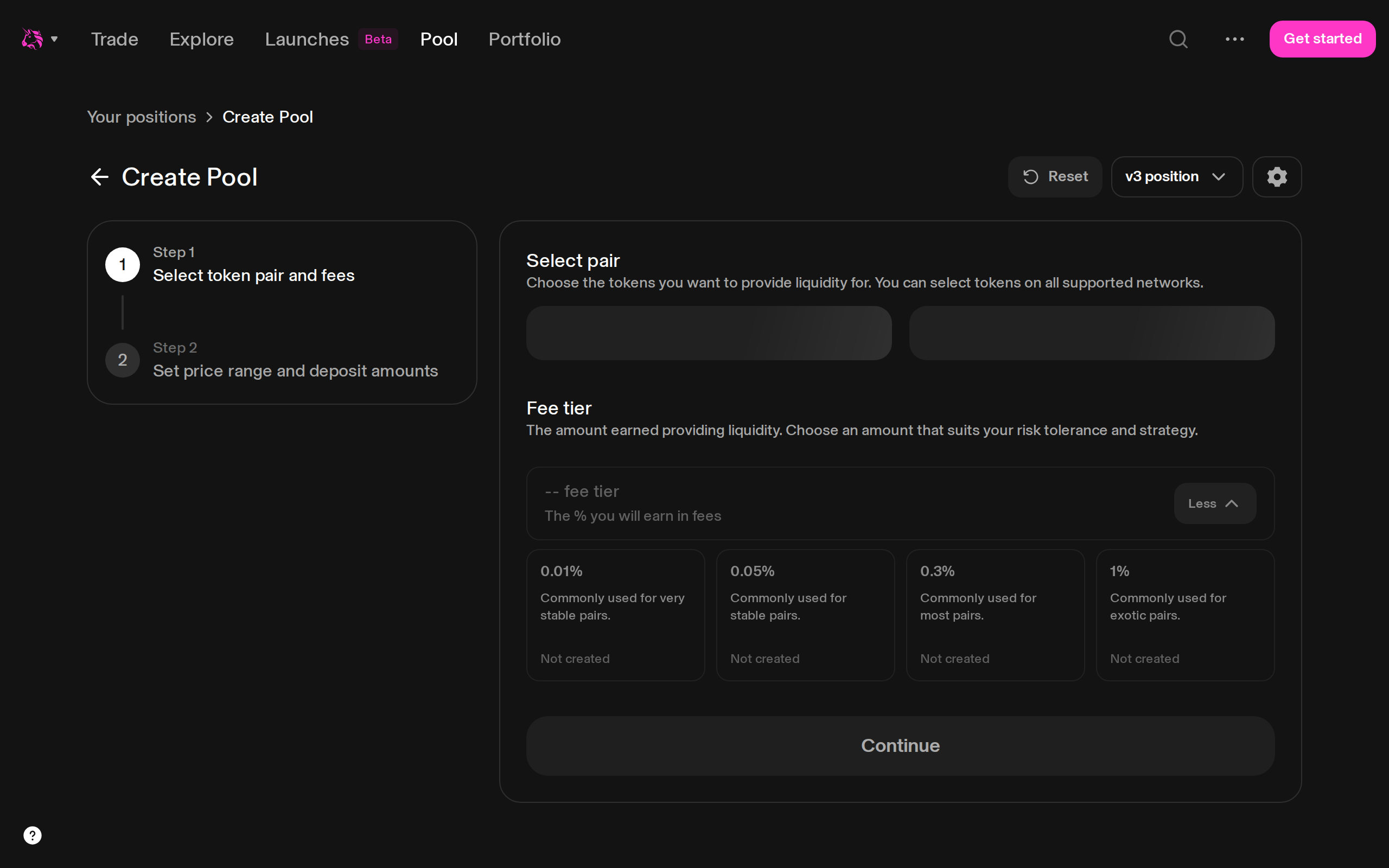Go to the Launches section
This screenshot has height=868, width=1389.
click(307, 39)
